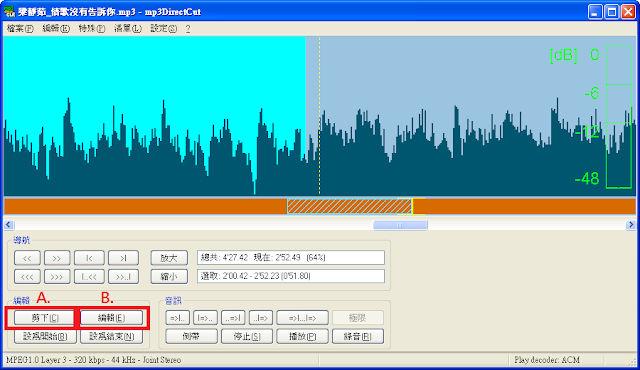This screenshot has width=640, height=370.
Task: Open the 編輯(E) menu in the menu bar
Action: coord(56,29)
